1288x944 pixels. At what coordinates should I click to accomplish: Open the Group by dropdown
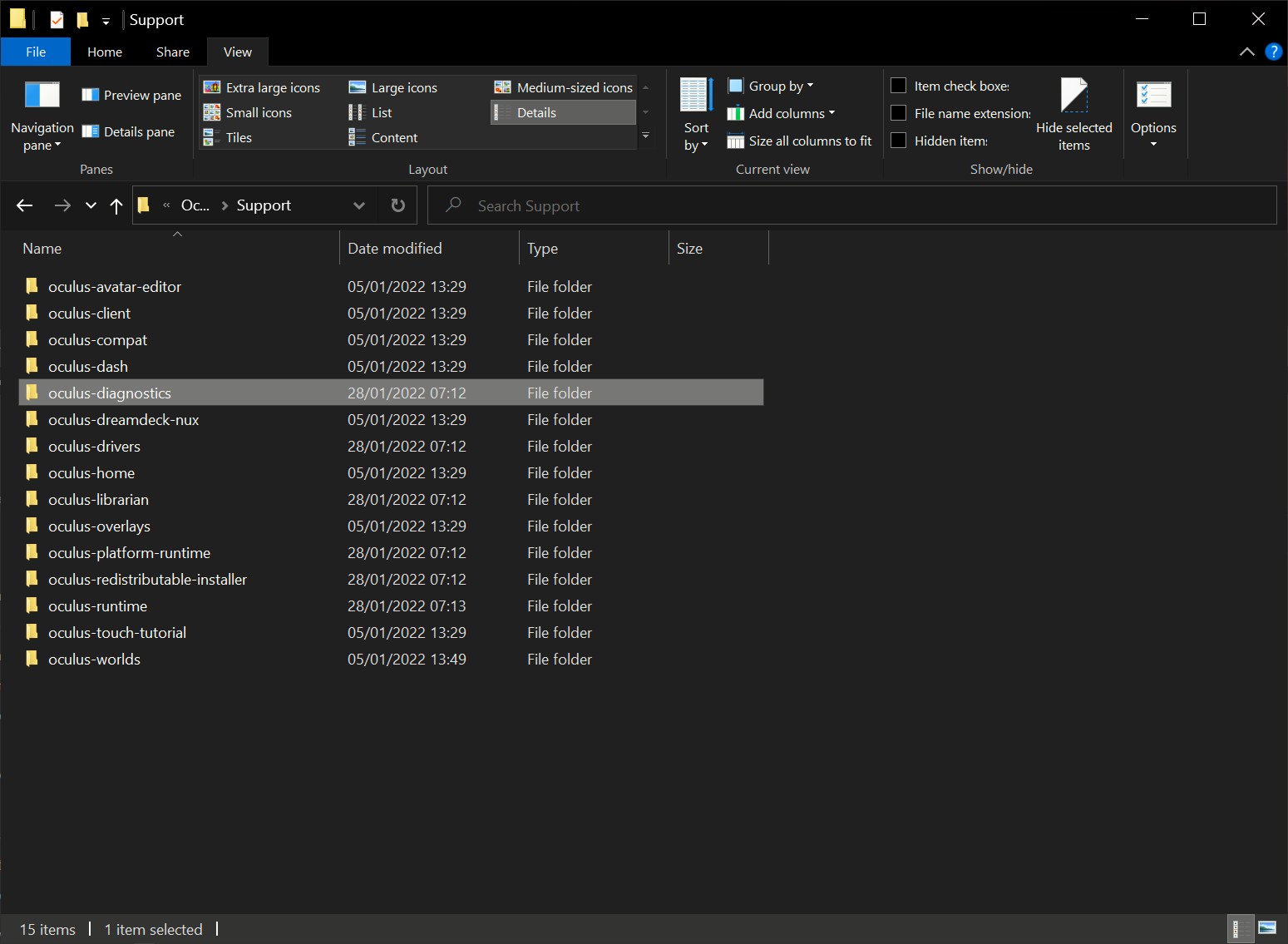pos(771,86)
